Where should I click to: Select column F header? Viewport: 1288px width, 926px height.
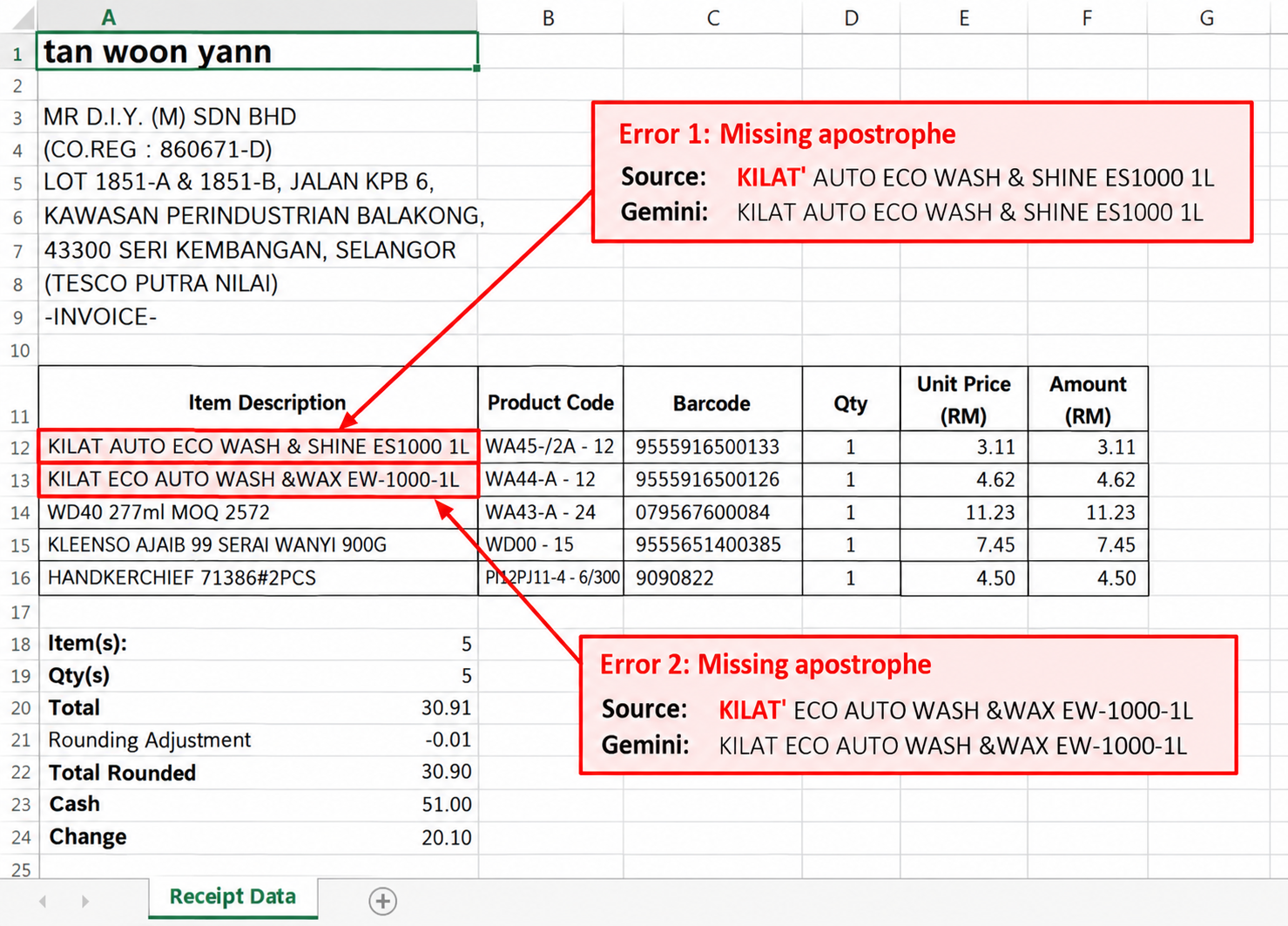[x=1087, y=17]
